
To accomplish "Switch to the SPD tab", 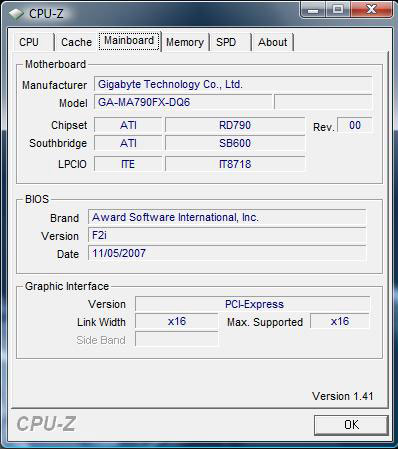I will pyautogui.click(x=230, y=42).
